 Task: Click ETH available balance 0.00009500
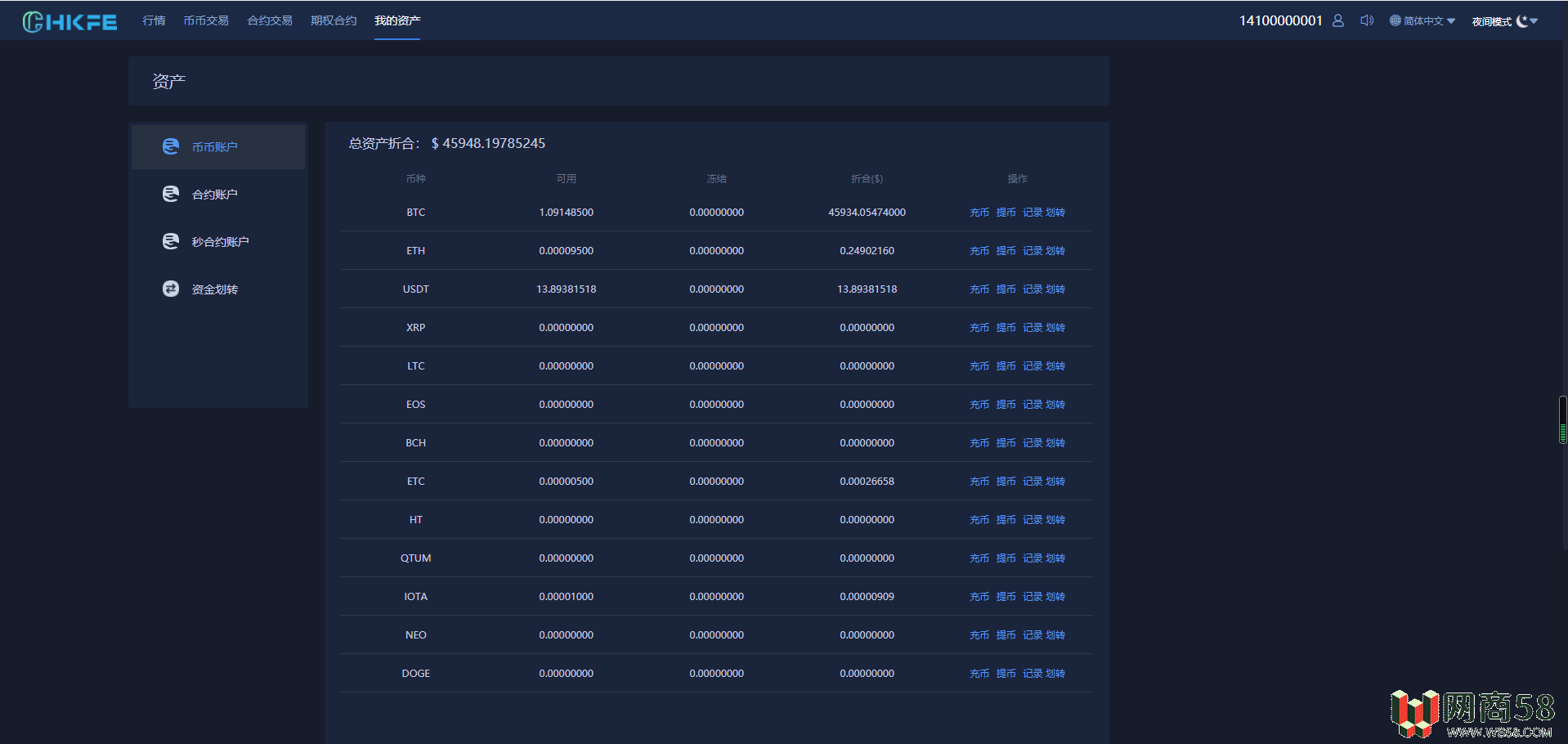(x=567, y=251)
